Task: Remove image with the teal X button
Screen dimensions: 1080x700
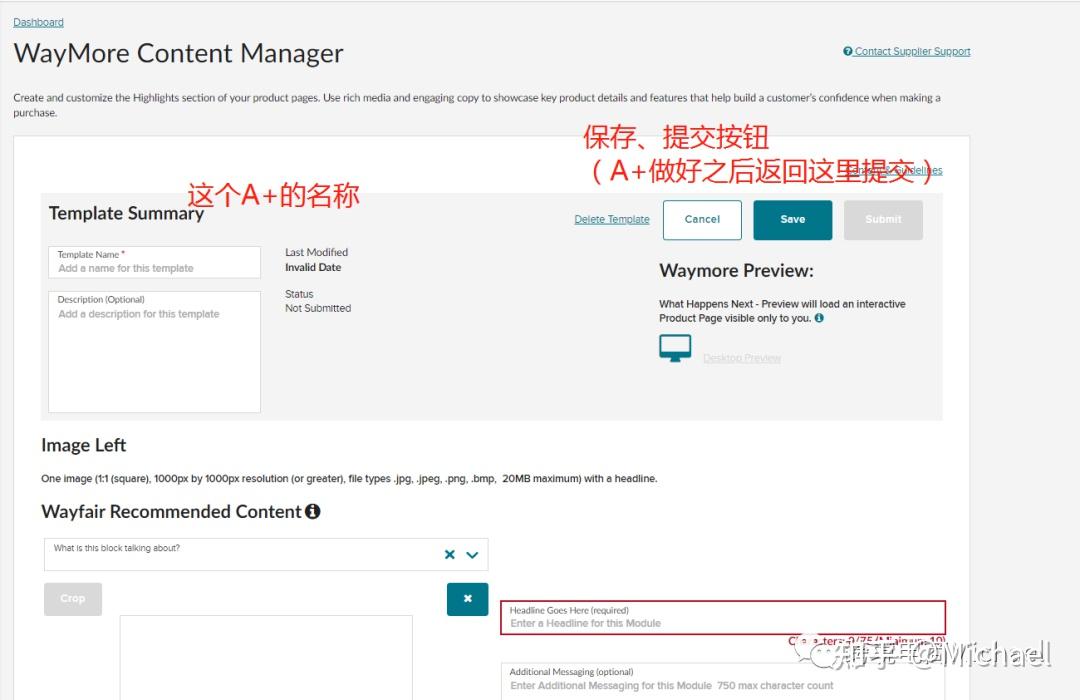Action: tap(468, 599)
